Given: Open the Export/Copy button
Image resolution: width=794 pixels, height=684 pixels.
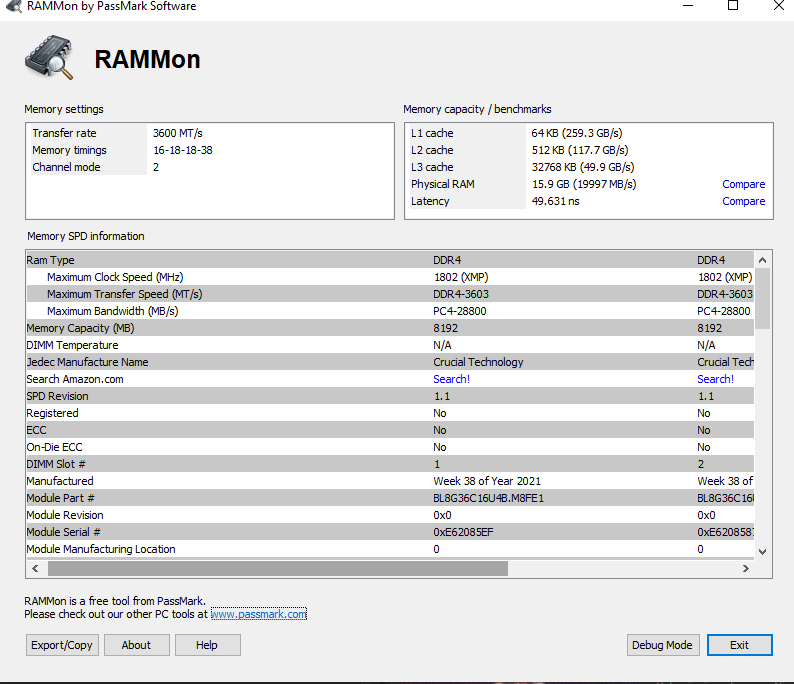Looking at the screenshot, I should [x=62, y=645].
